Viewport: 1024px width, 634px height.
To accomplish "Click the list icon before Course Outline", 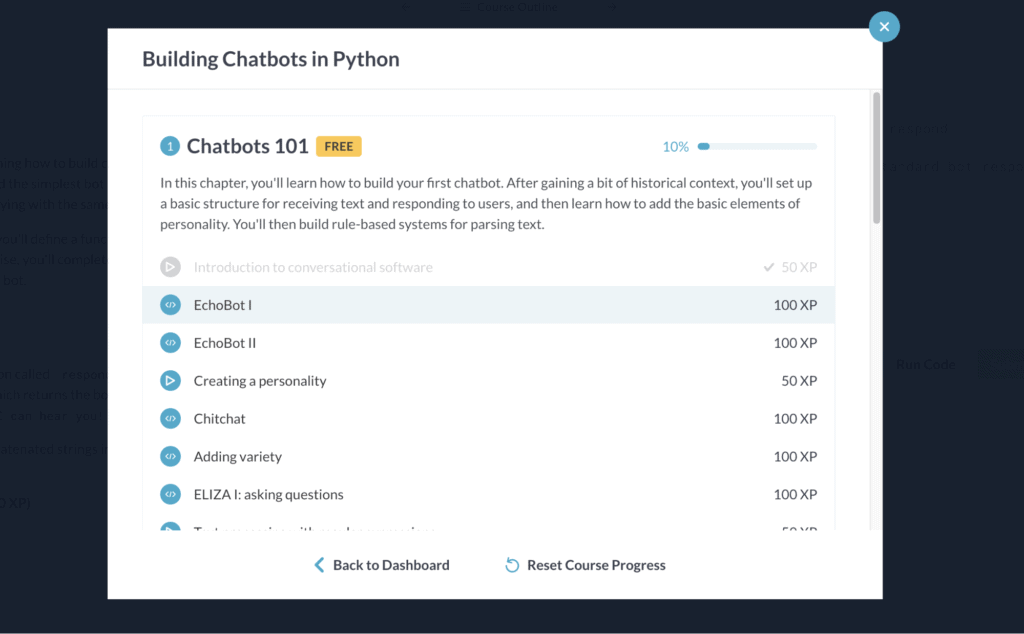I will 466,8.
